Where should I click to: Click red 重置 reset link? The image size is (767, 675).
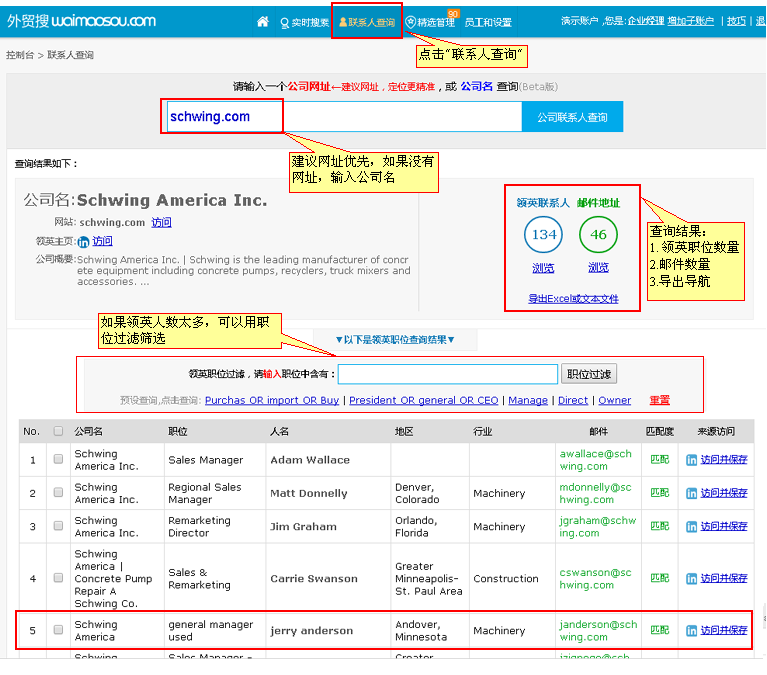(x=659, y=400)
